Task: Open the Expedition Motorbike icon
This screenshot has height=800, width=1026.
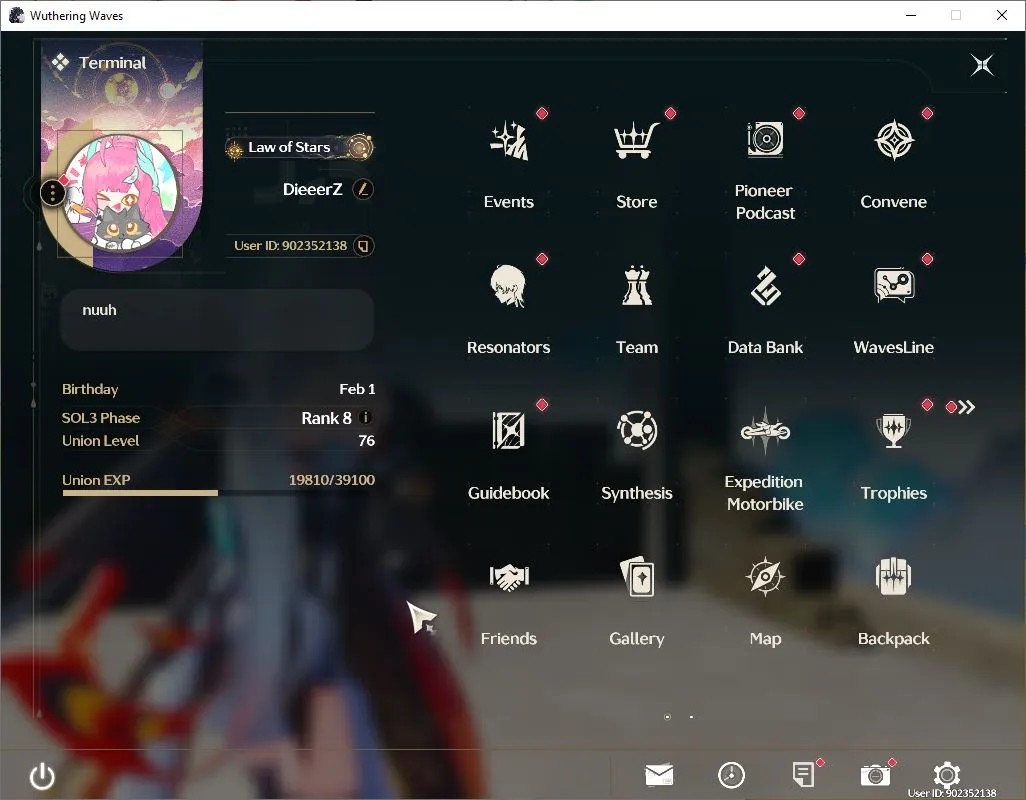Action: (x=765, y=431)
